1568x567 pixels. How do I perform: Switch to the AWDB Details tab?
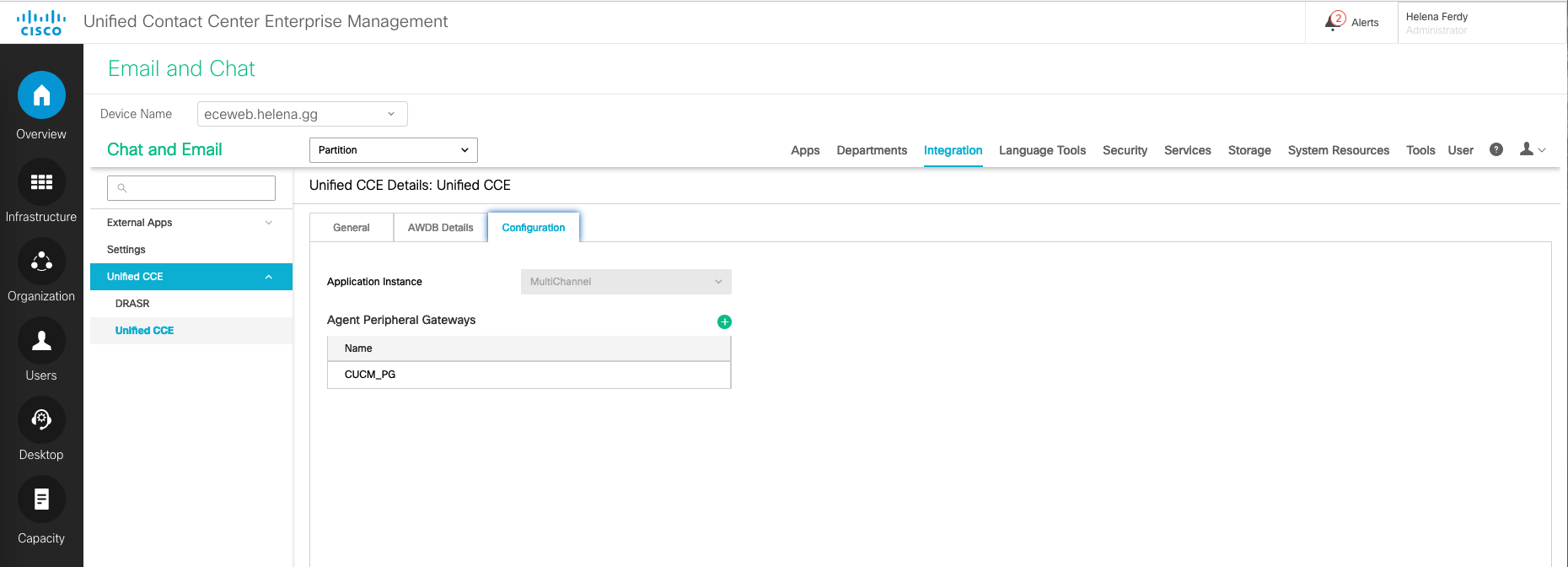click(440, 228)
